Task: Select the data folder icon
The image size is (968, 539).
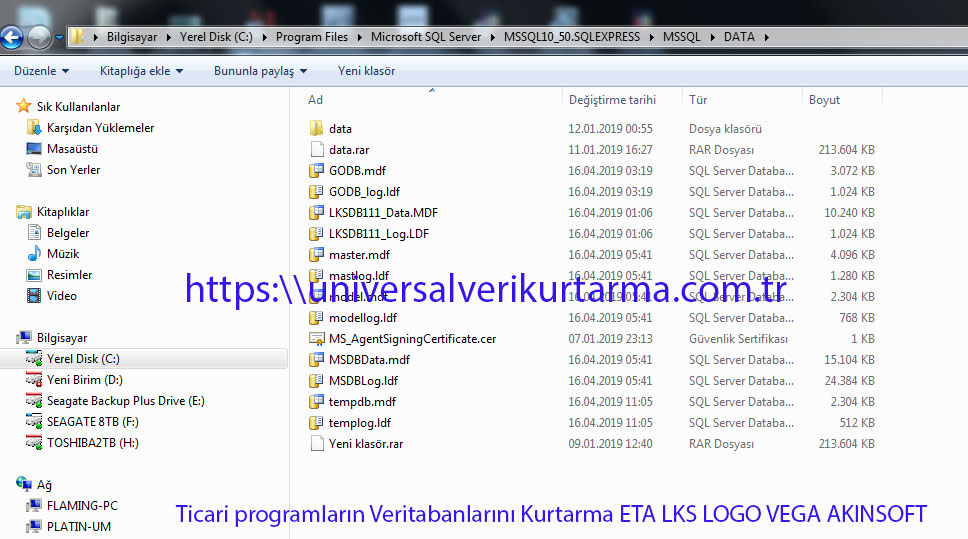Action: [x=316, y=128]
